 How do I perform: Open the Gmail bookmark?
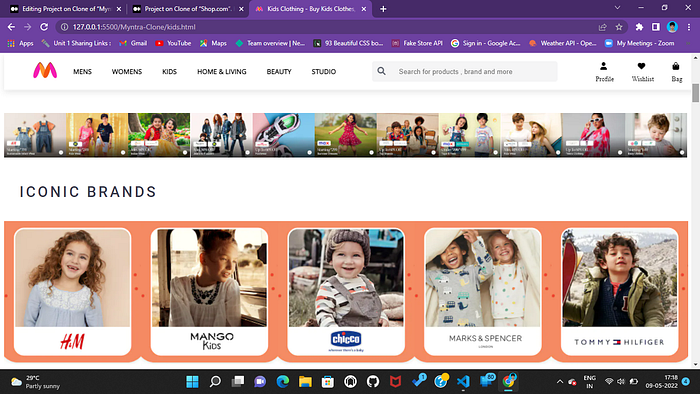133,43
